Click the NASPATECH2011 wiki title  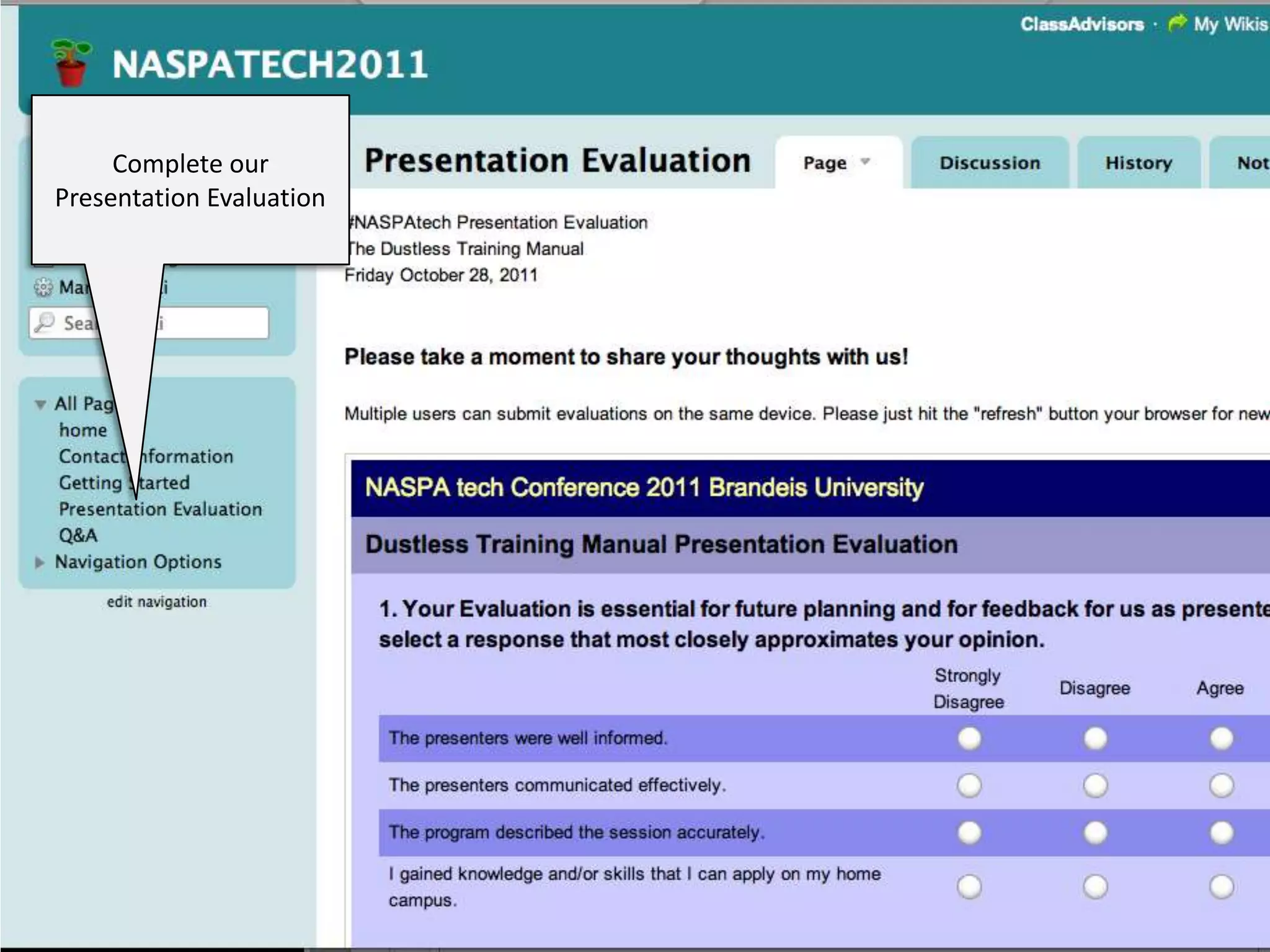pyautogui.click(x=270, y=64)
